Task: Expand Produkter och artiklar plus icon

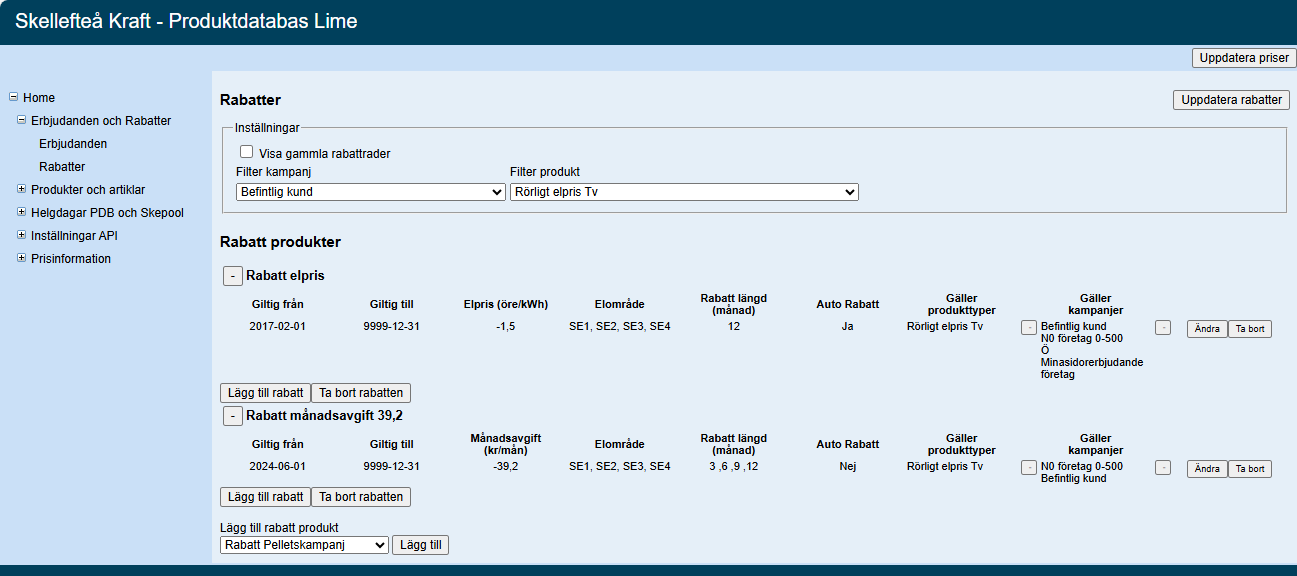Action: (22, 189)
